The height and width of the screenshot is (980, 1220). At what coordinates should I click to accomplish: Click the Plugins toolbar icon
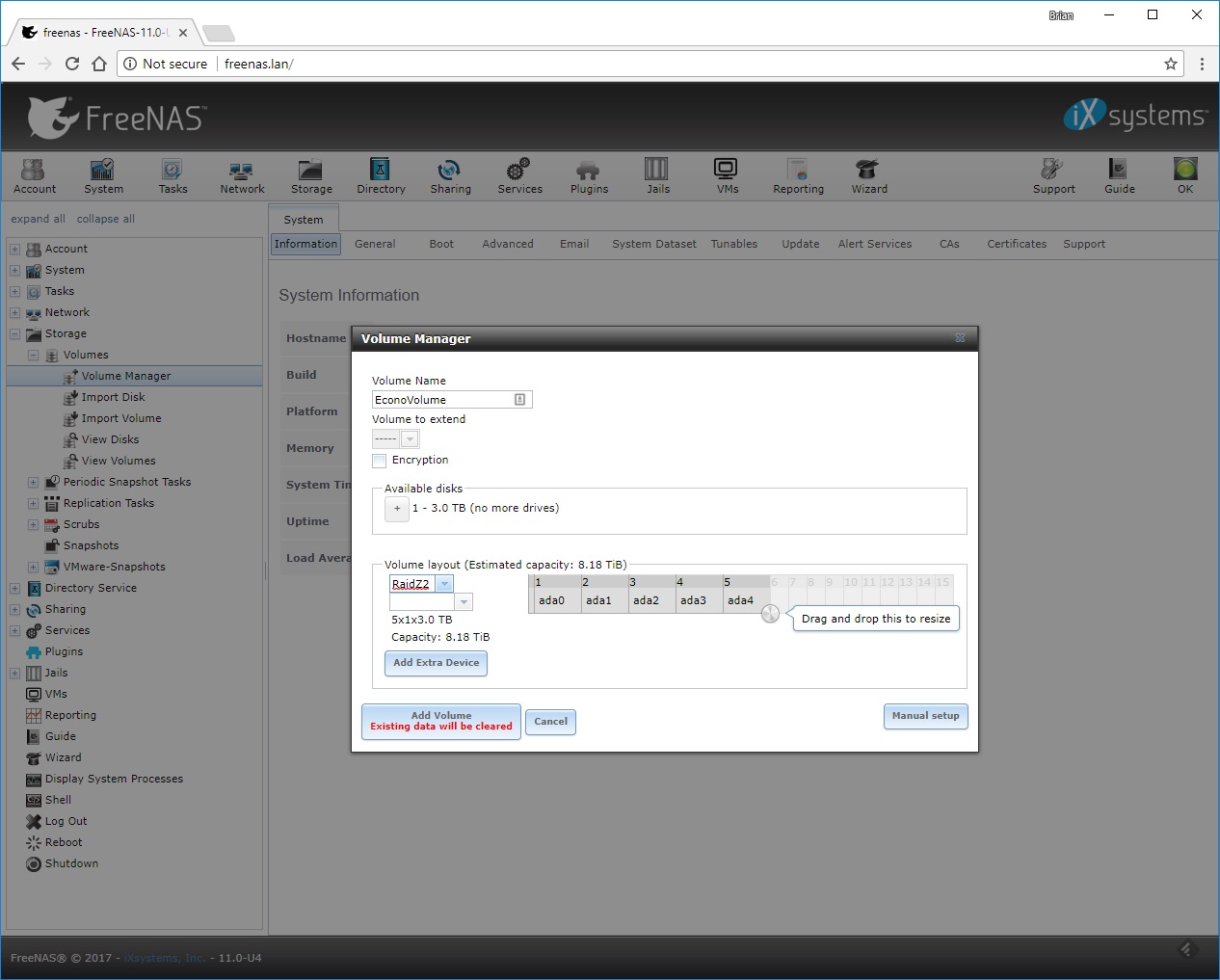pos(588,176)
